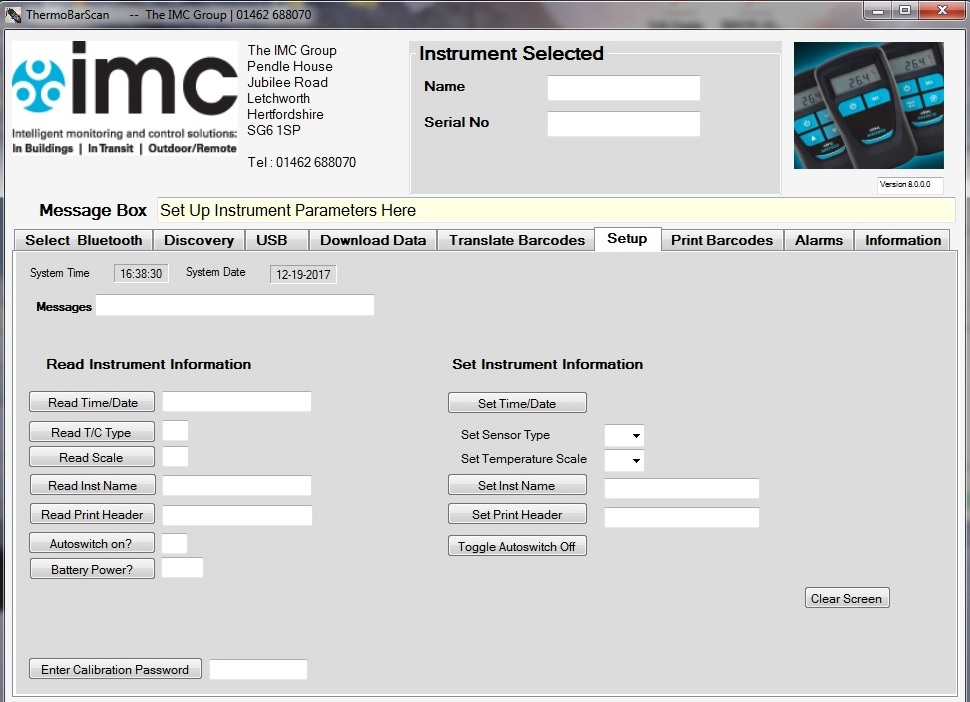Check the Battery Power? button

pos(92,569)
